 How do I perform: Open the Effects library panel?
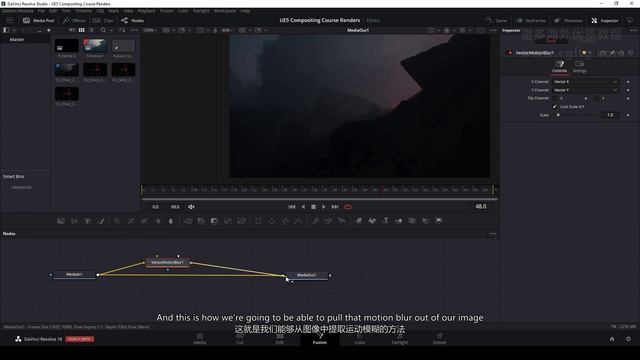coord(74,20)
